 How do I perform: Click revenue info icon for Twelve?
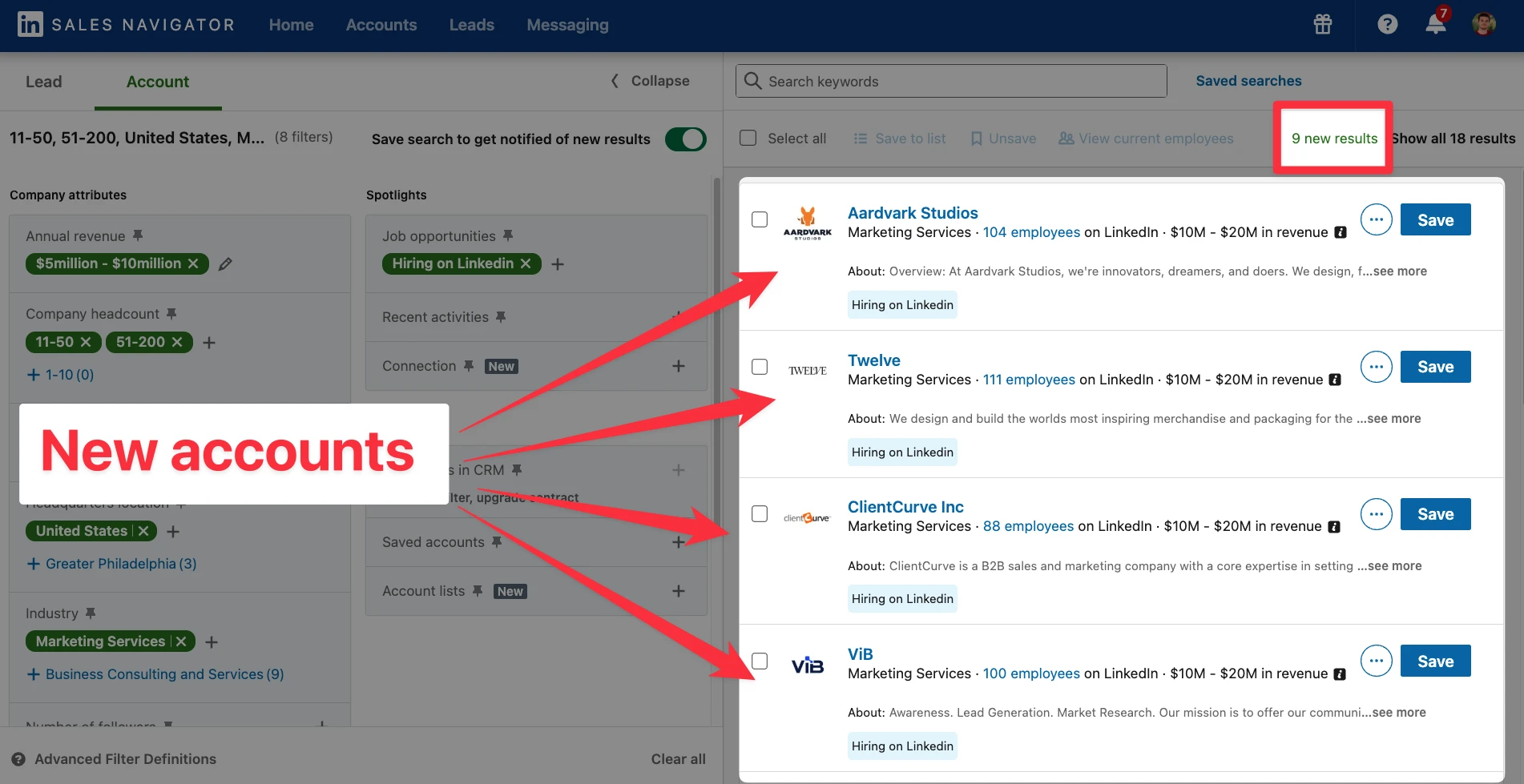pyautogui.click(x=1335, y=380)
